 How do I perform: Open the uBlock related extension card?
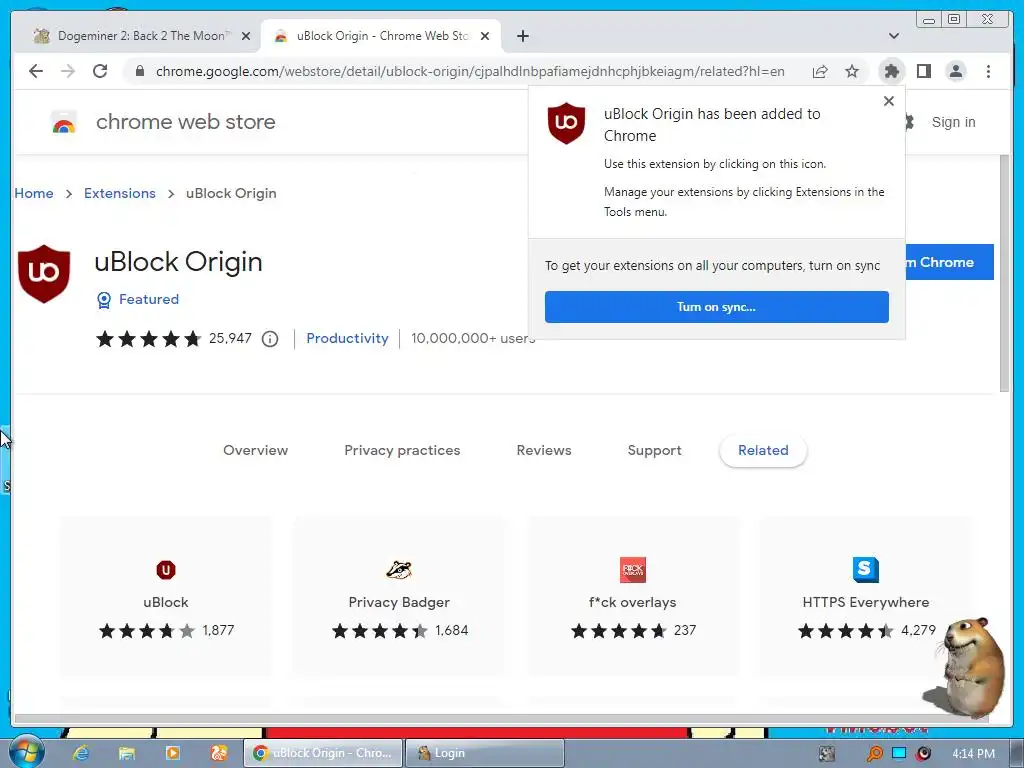(x=166, y=596)
